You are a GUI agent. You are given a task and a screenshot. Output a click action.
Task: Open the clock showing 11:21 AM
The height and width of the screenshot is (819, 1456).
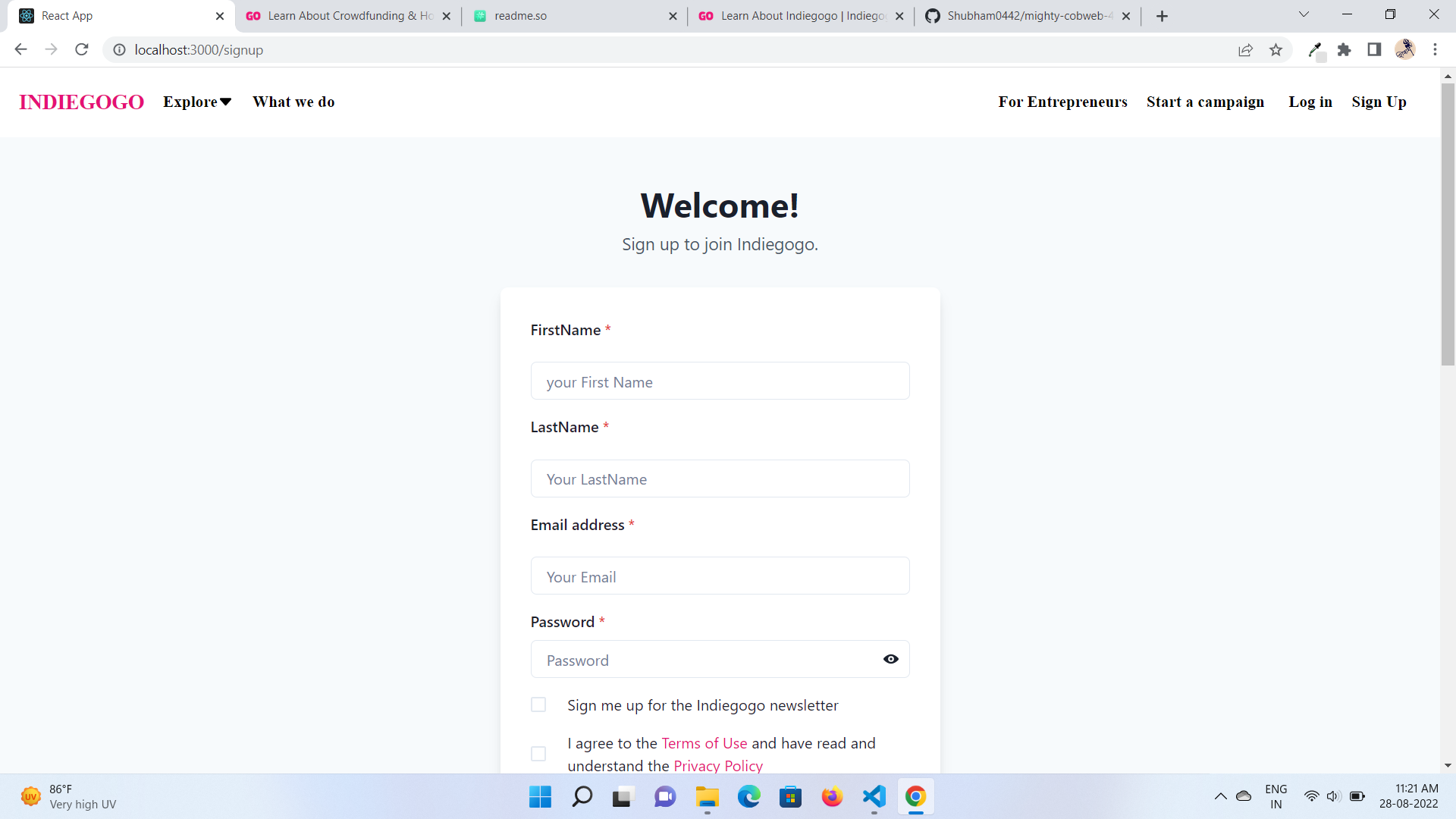1409,797
